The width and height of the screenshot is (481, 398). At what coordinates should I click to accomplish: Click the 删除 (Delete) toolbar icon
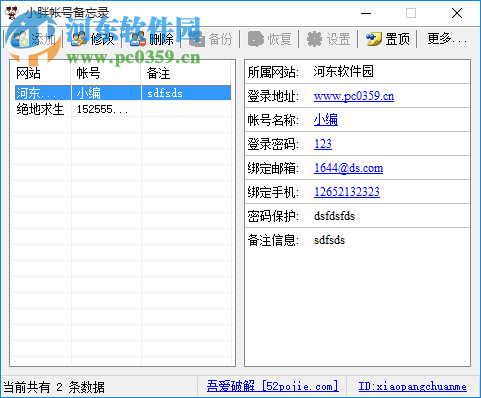click(138, 39)
